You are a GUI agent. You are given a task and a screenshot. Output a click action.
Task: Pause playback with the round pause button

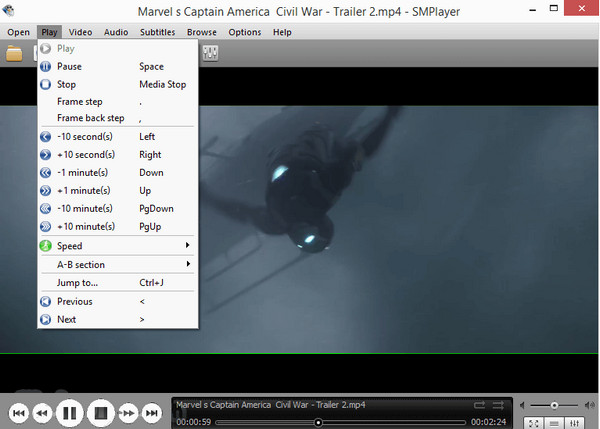70,413
